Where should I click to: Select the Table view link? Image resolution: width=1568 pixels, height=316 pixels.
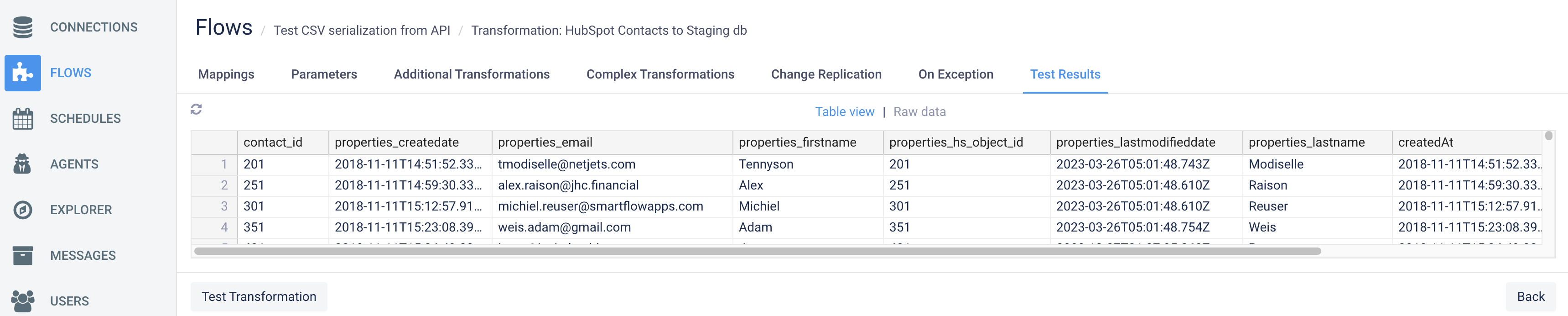(844, 111)
